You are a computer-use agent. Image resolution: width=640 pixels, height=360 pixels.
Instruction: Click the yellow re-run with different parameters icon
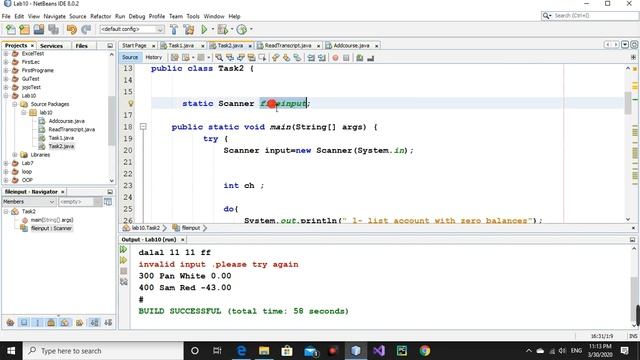click(x=124, y=260)
